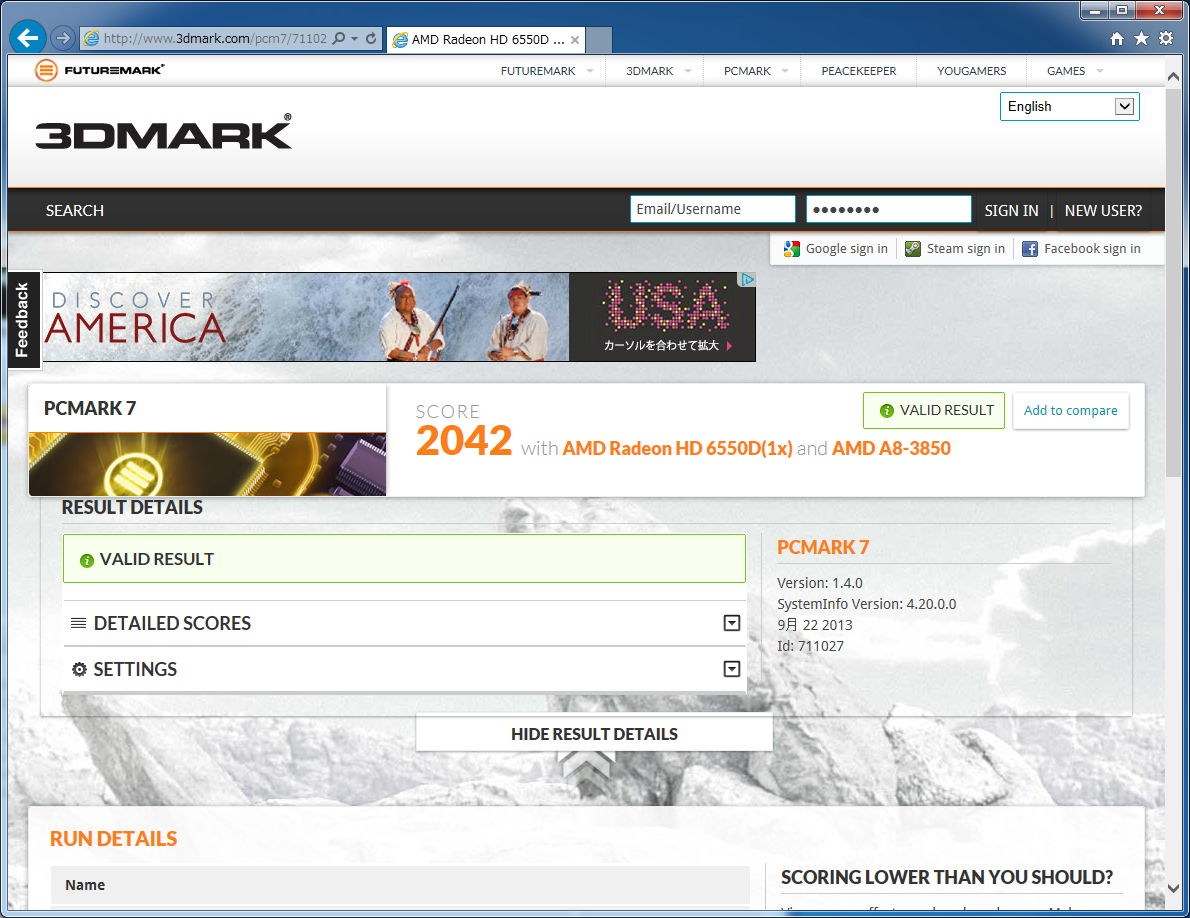The image size is (1190, 918).
Task: Click the refresh icon in address bar
Action: point(371,38)
